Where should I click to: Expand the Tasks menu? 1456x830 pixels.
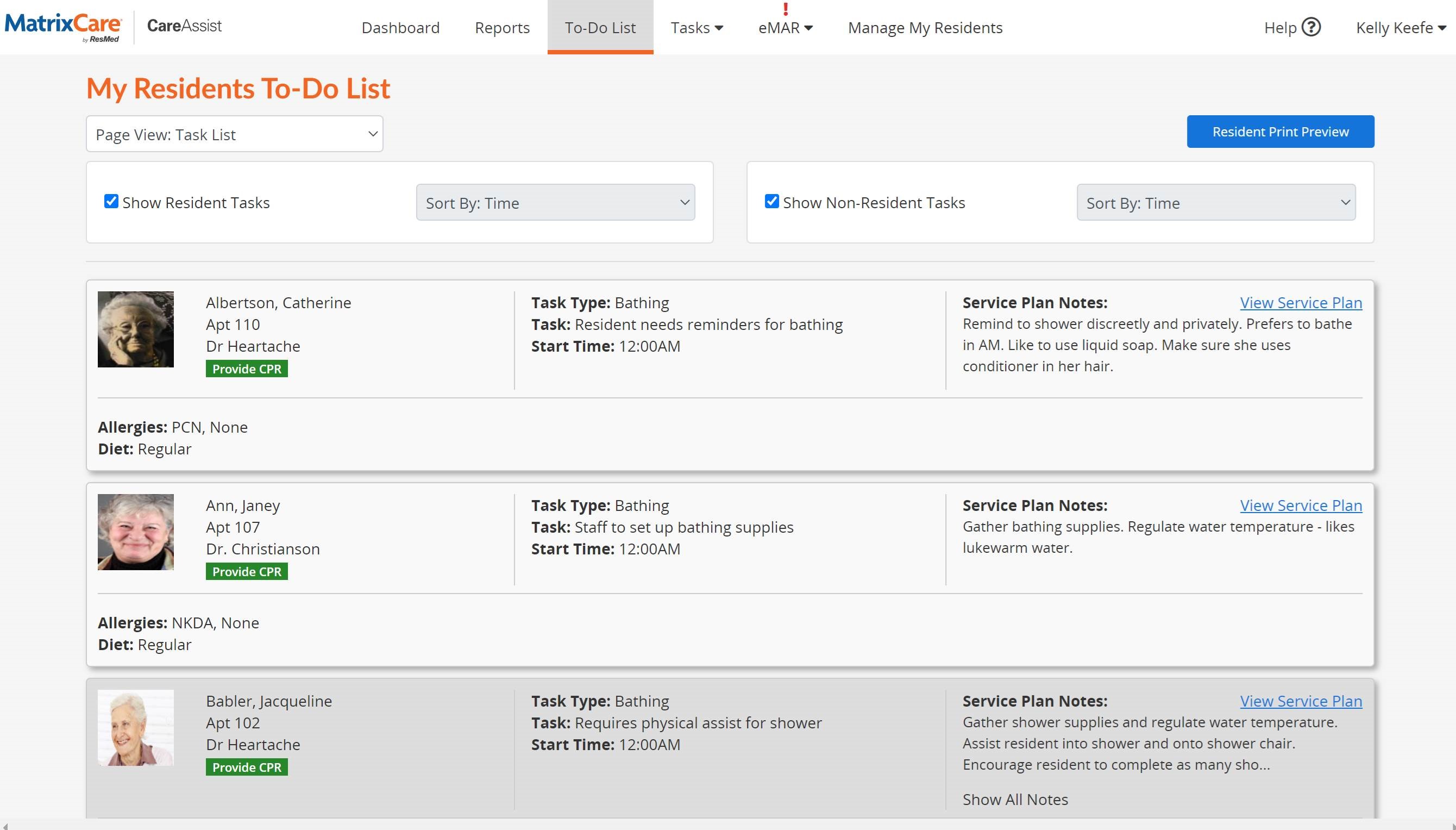click(696, 27)
